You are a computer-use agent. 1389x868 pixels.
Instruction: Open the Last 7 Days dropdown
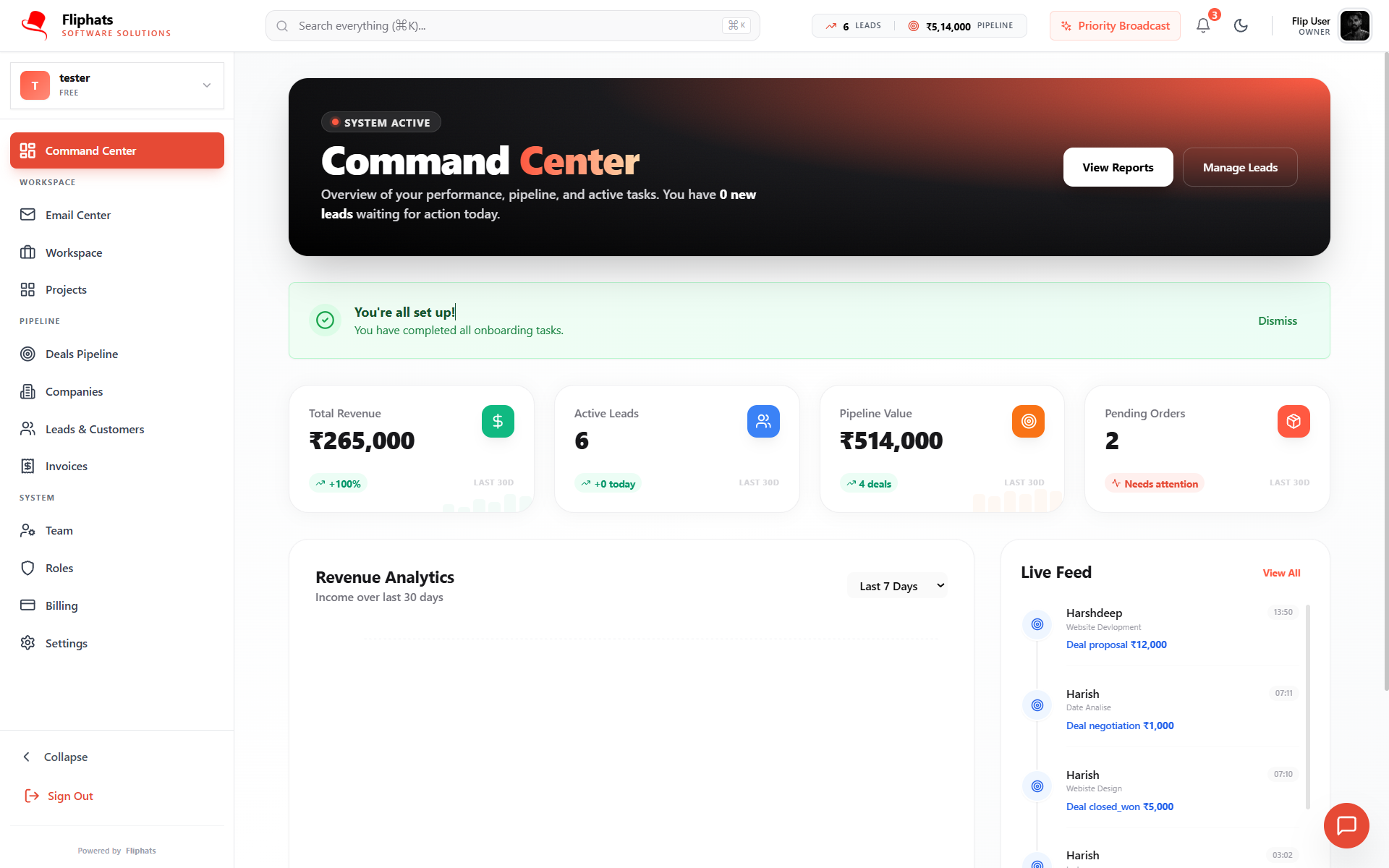[897, 586]
